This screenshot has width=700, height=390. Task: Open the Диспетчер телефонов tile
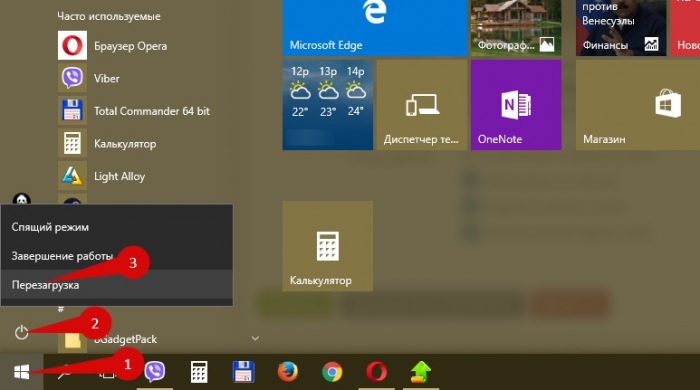point(422,105)
